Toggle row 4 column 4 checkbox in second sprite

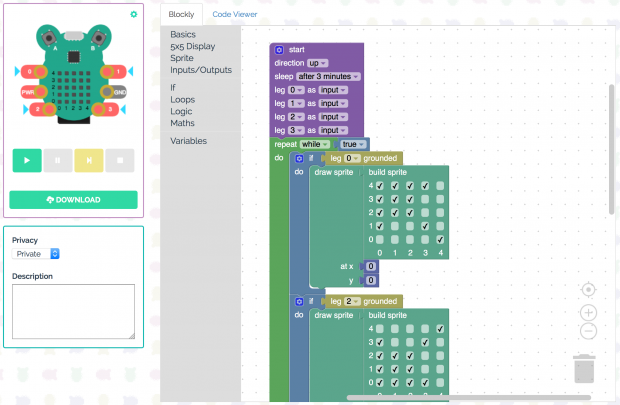[440, 329]
